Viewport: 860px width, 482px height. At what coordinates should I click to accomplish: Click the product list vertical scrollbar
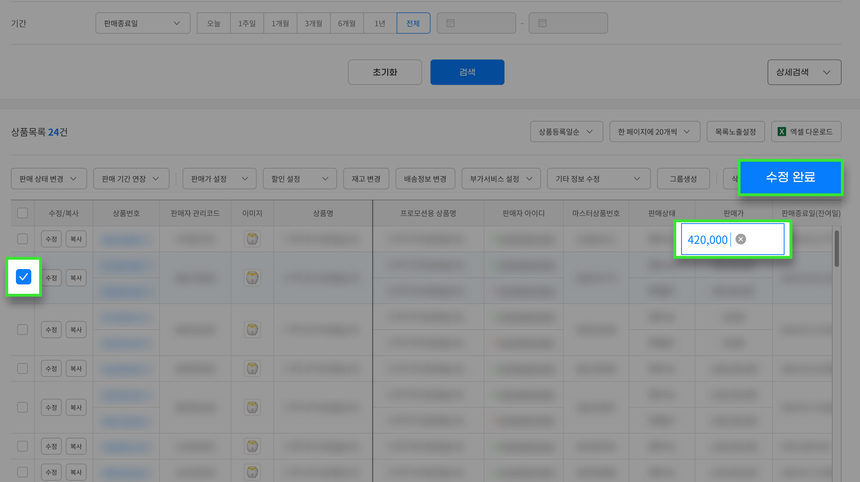click(836, 248)
